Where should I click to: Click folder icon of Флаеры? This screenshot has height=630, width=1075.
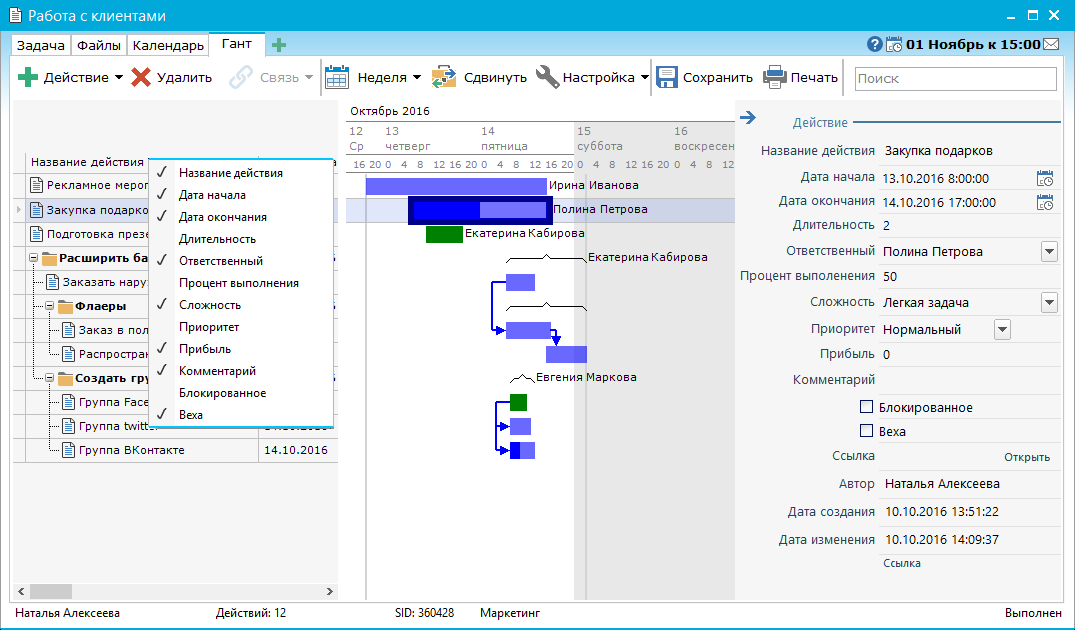65,306
